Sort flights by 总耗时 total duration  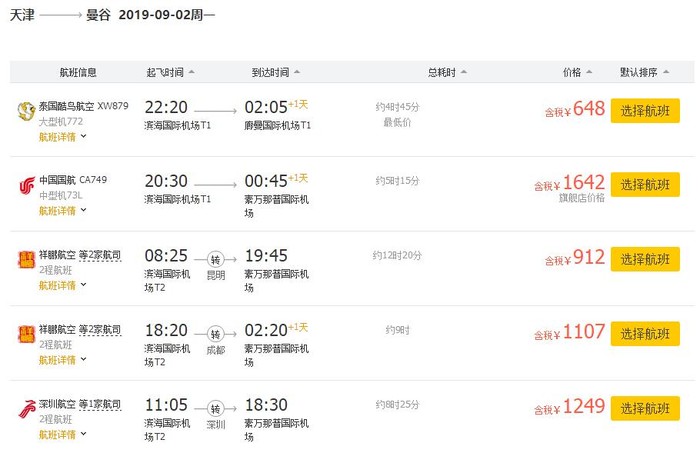pos(446,72)
